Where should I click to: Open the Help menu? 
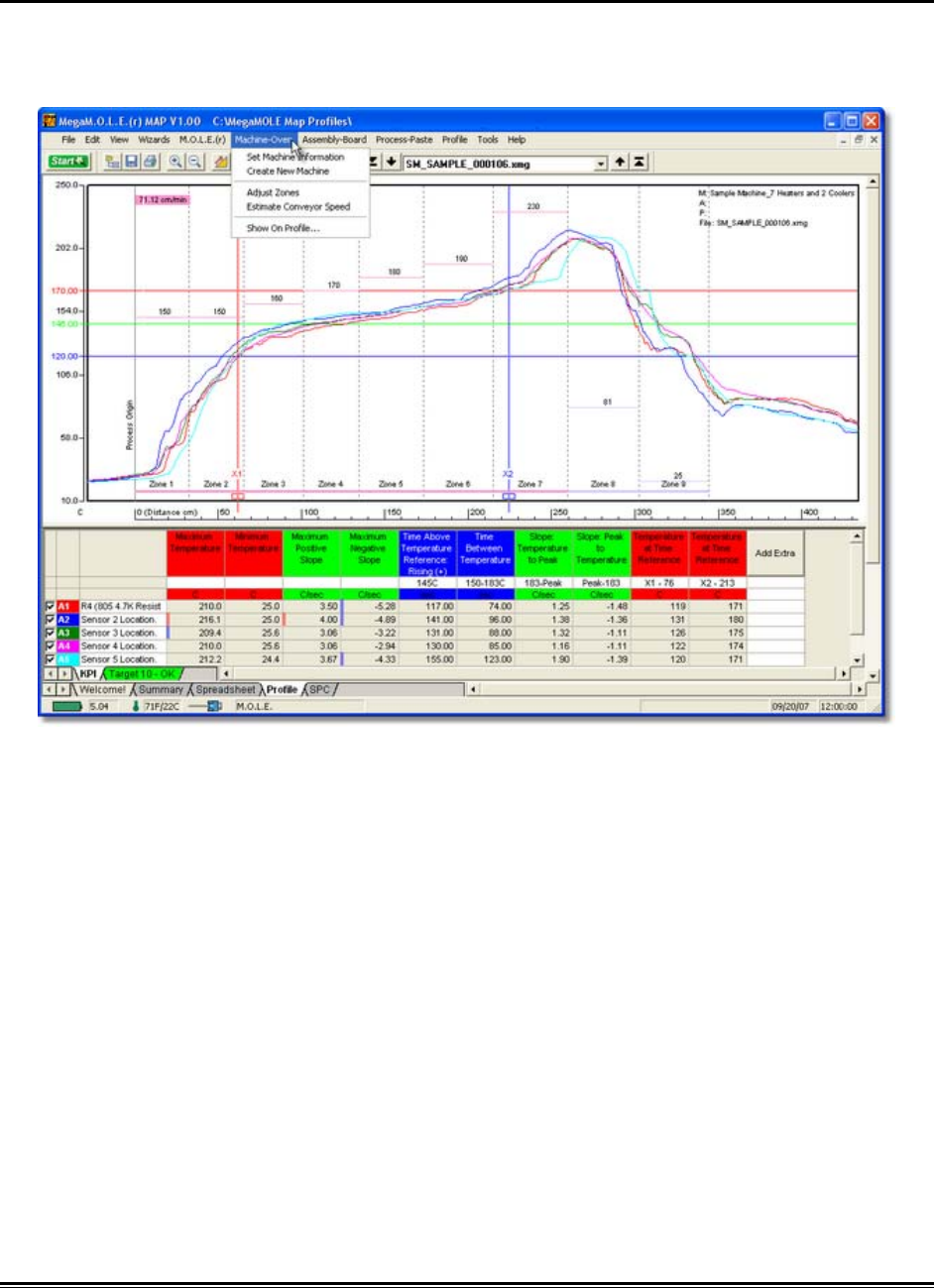tap(517, 140)
